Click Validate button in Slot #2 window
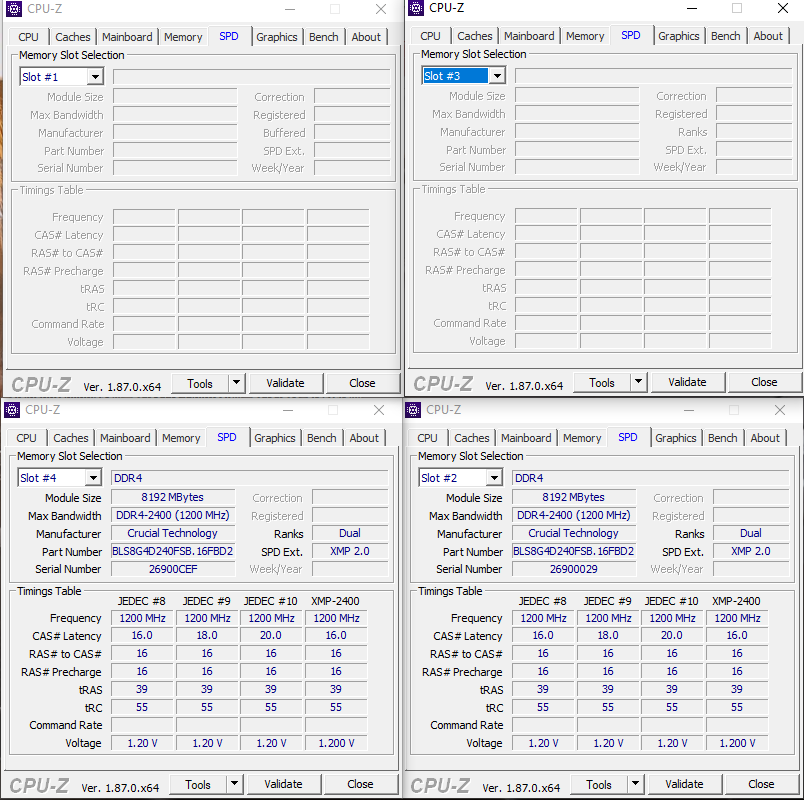This screenshot has width=804, height=800. pos(684,784)
